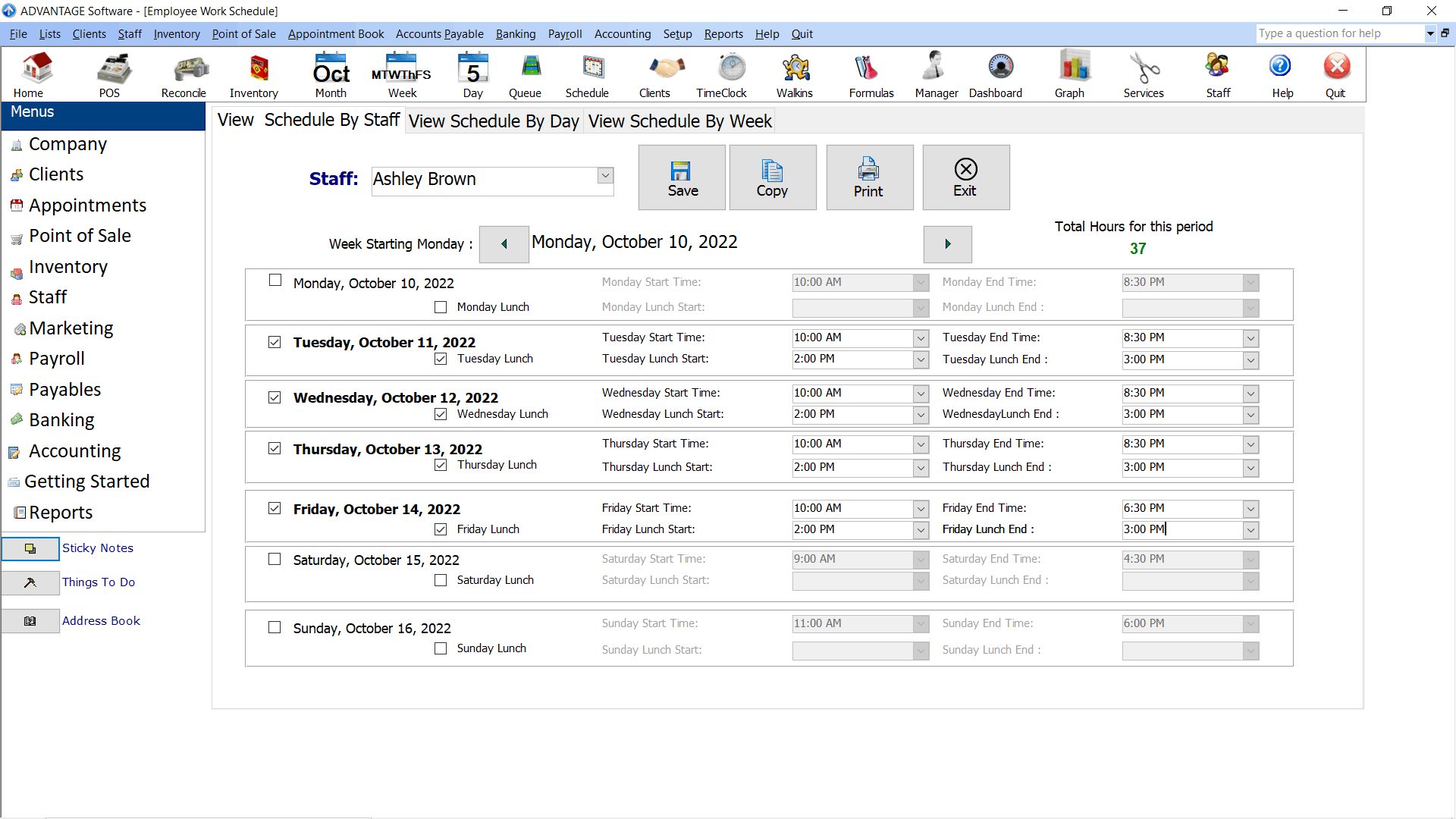Open Thursday Start Time dropdown

(x=921, y=444)
